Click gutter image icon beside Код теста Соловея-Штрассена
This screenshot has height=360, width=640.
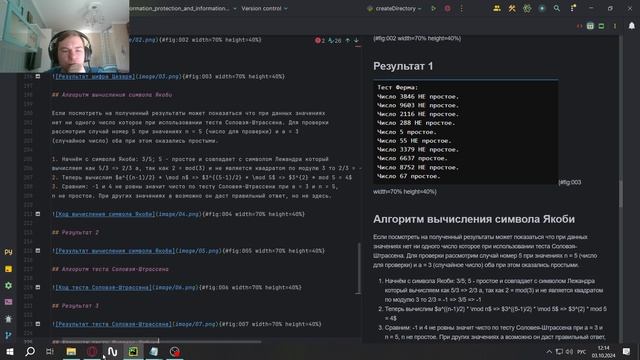click(38, 287)
